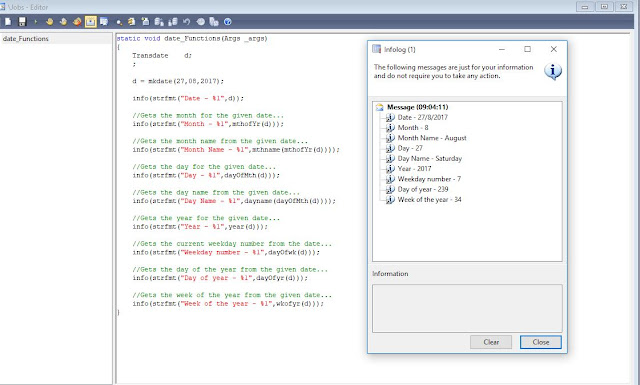Click the line containing dayOfyr(d)
640x385 pixels.
[220, 278]
